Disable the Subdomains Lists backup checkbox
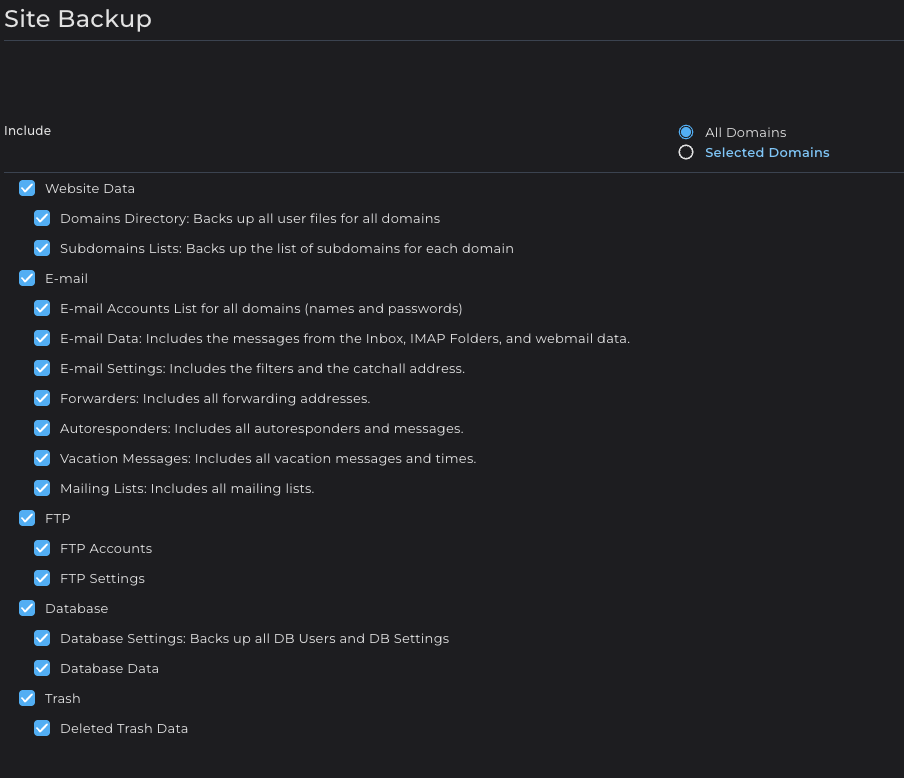The image size is (904, 778). tap(42, 248)
